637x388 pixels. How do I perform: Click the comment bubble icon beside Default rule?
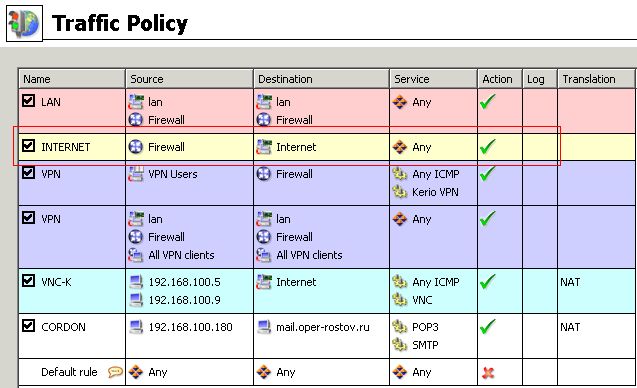pos(115,372)
